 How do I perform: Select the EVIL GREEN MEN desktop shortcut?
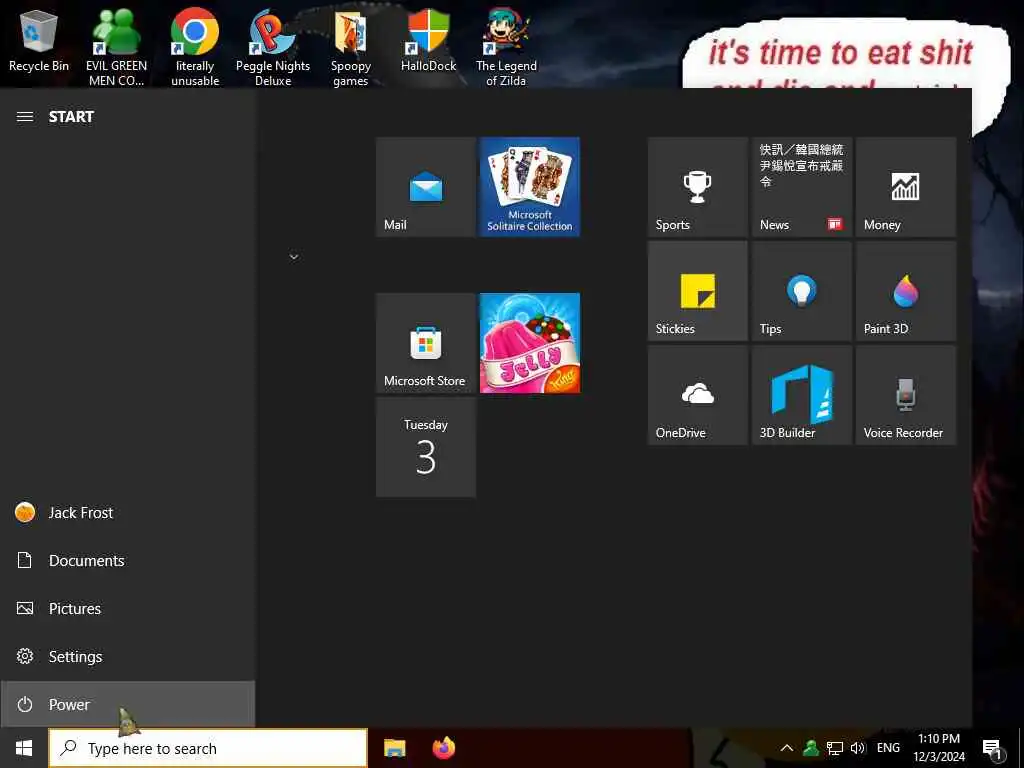[116, 47]
